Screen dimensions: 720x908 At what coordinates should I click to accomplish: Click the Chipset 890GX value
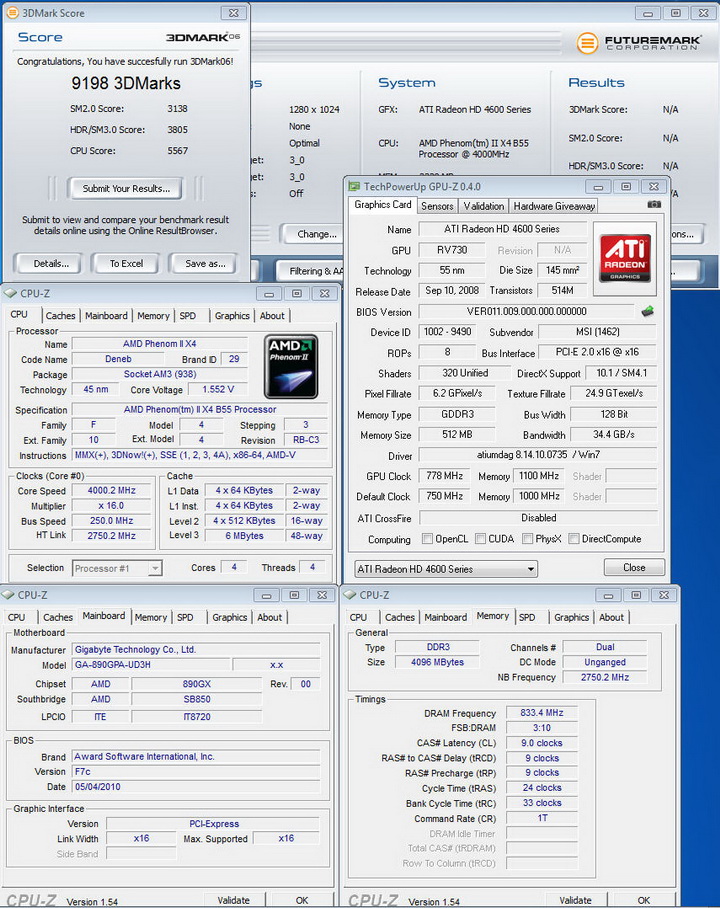tap(196, 684)
